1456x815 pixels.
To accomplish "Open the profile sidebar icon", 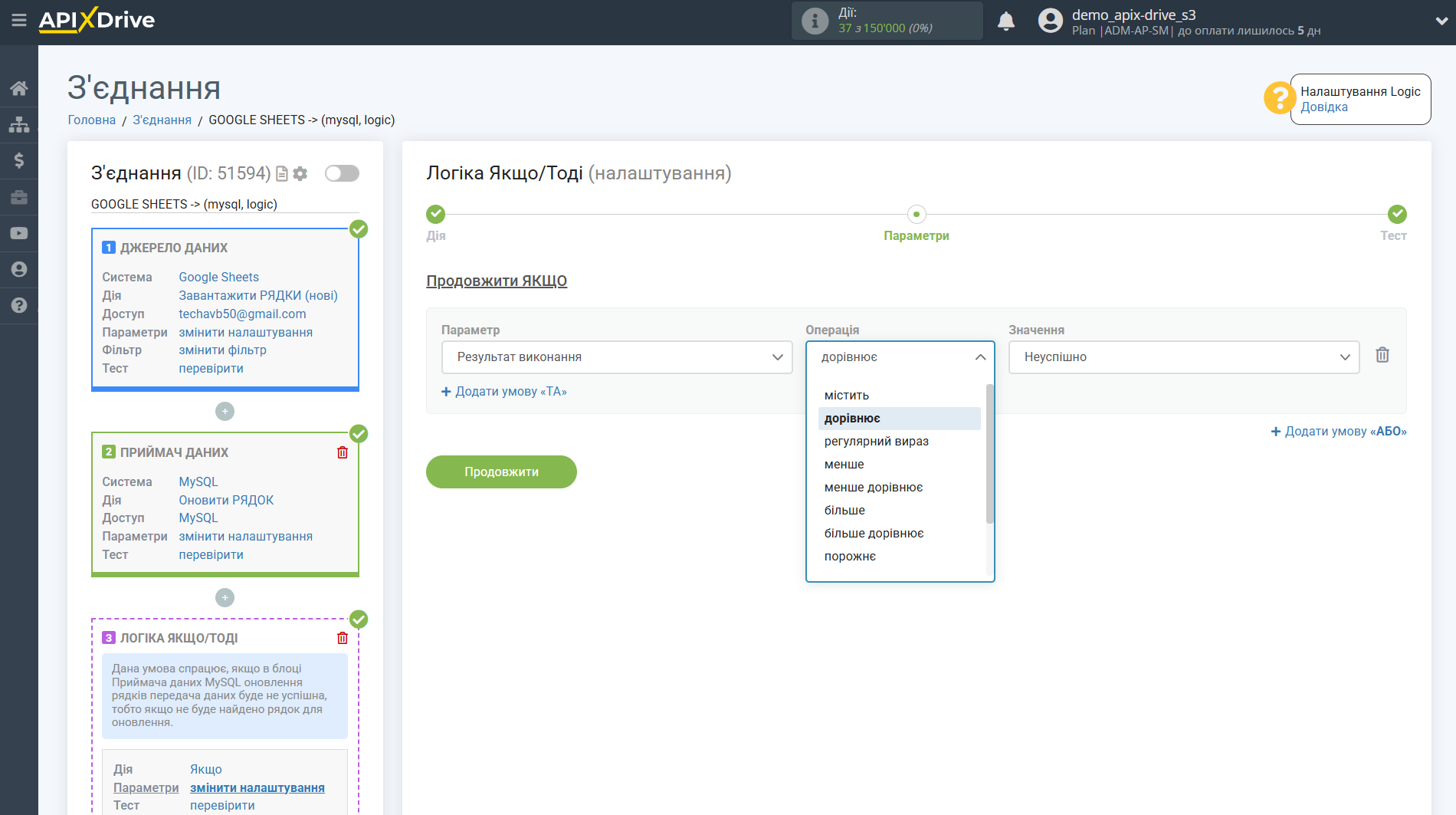I will tap(19, 269).
